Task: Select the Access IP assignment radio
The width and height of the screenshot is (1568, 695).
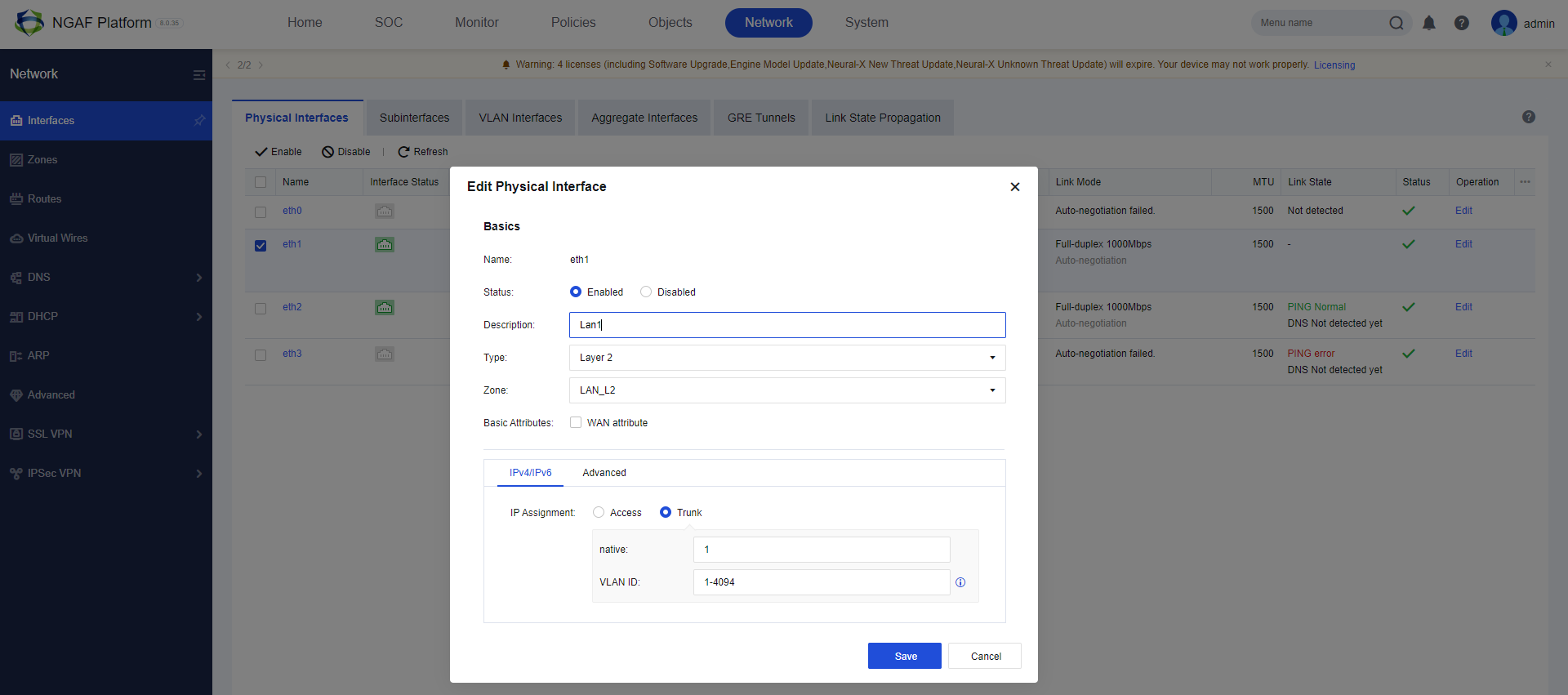Action: tap(599, 512)
